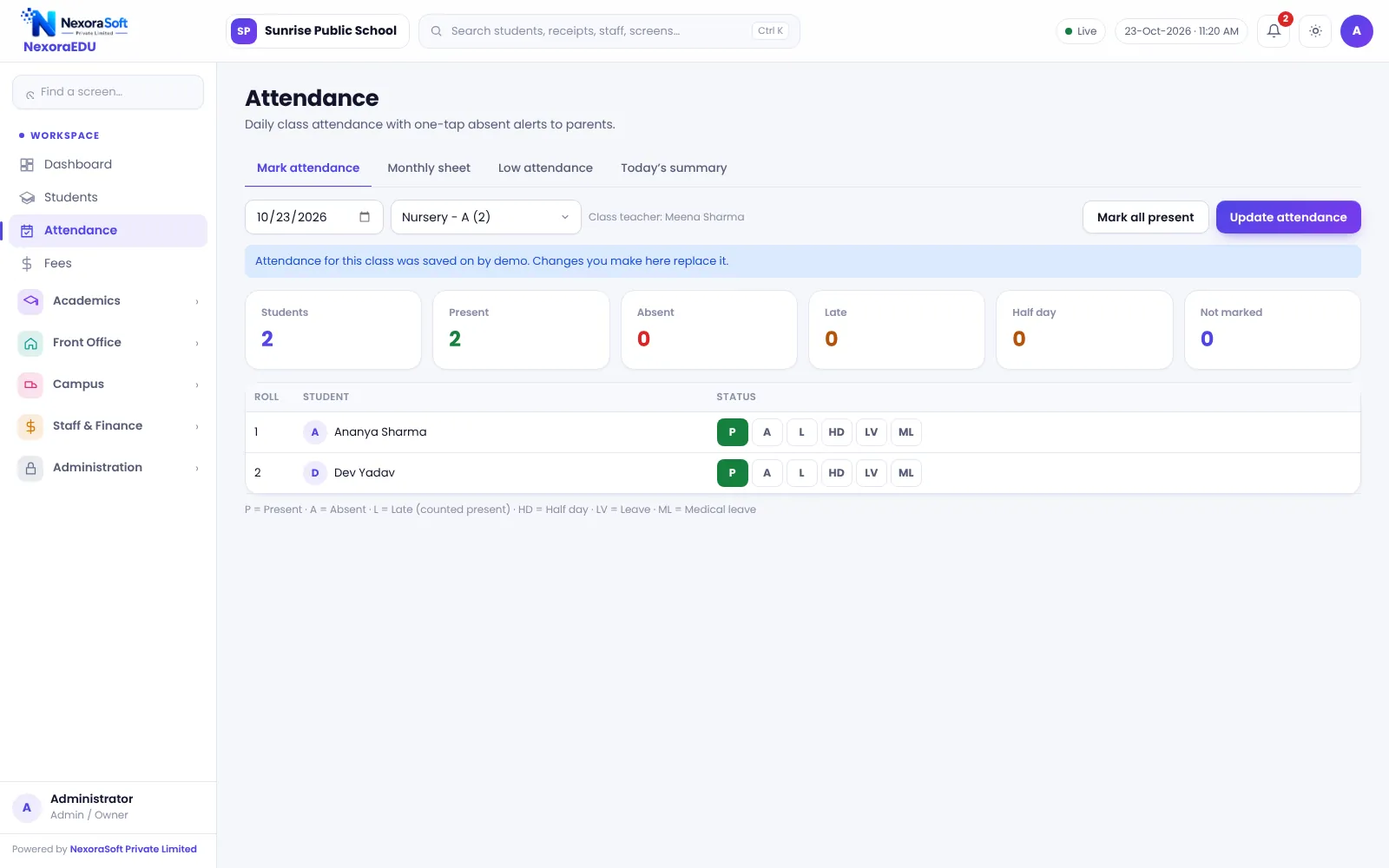Viewport: 1389px width, 868px height.
Task: Click the SP school badge icon
Action: 244,31
